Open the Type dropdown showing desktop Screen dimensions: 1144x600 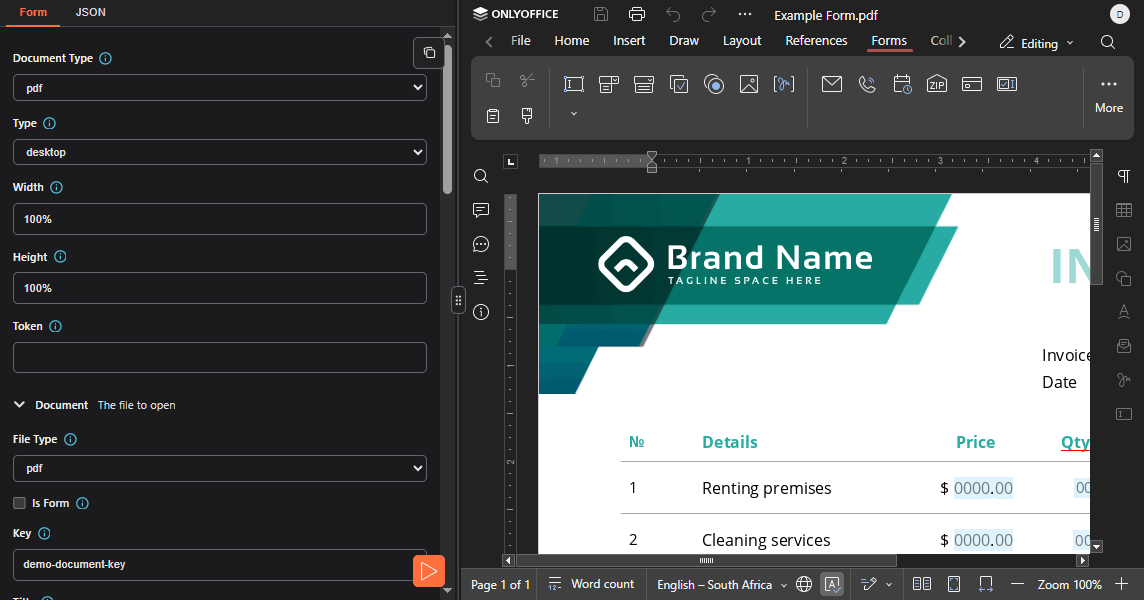(219, 152)
